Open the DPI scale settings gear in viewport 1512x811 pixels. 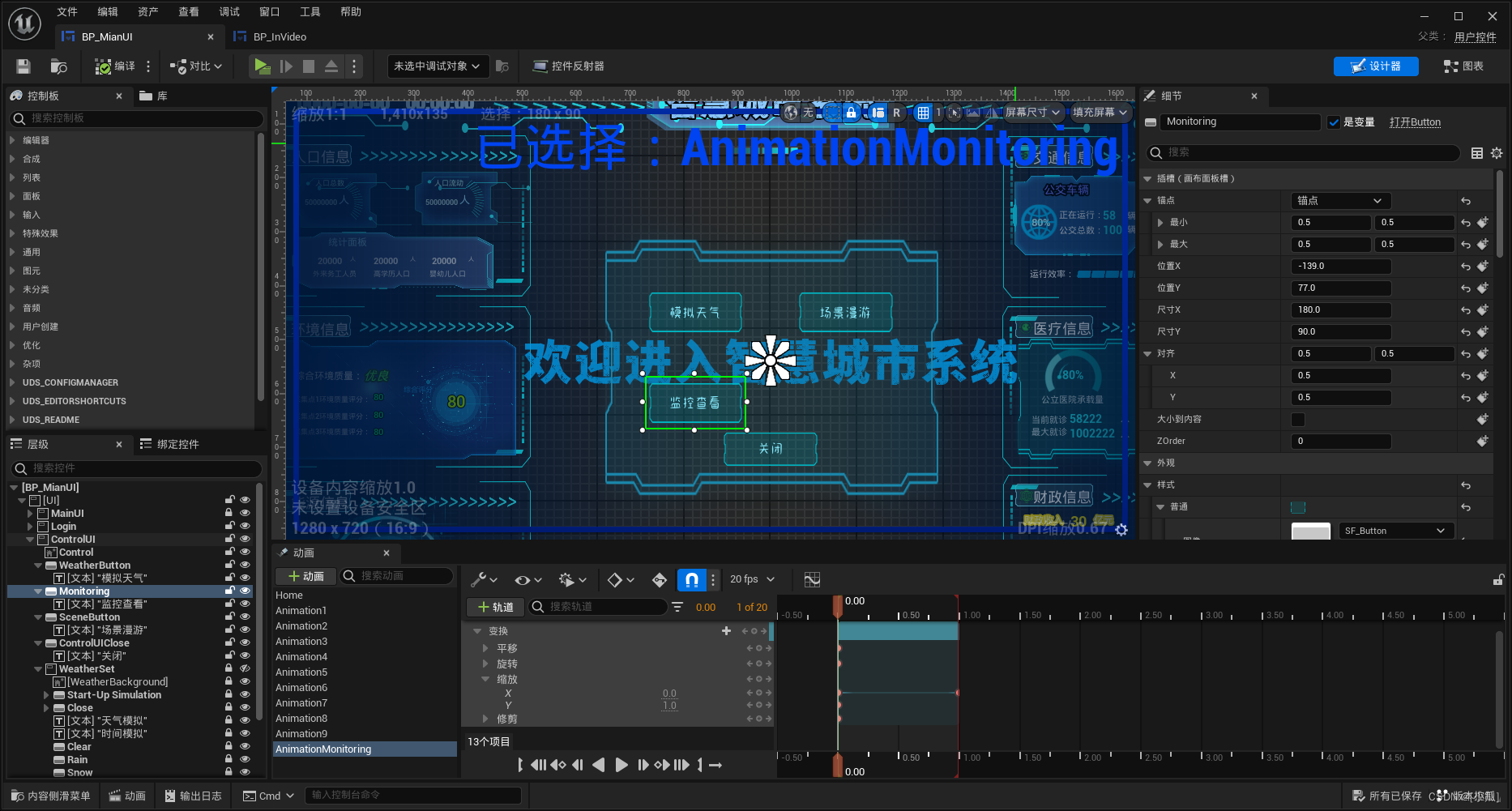[x=1121, y=529]
